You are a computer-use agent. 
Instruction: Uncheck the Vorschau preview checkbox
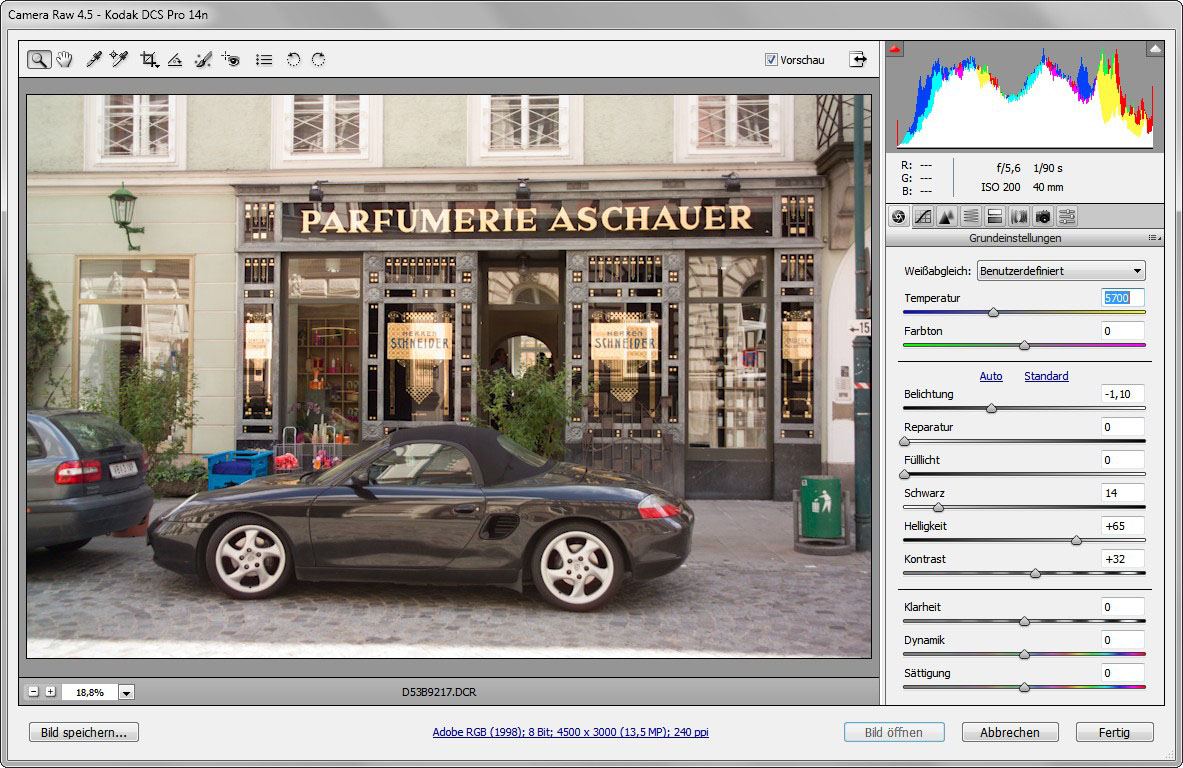771,60
